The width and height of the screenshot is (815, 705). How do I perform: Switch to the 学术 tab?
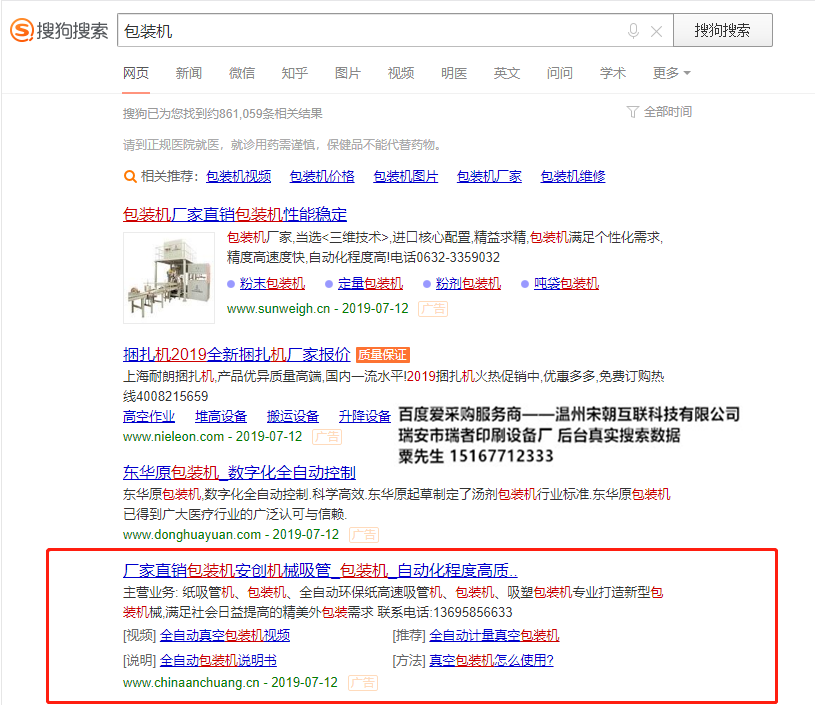(x=613, y=73)
